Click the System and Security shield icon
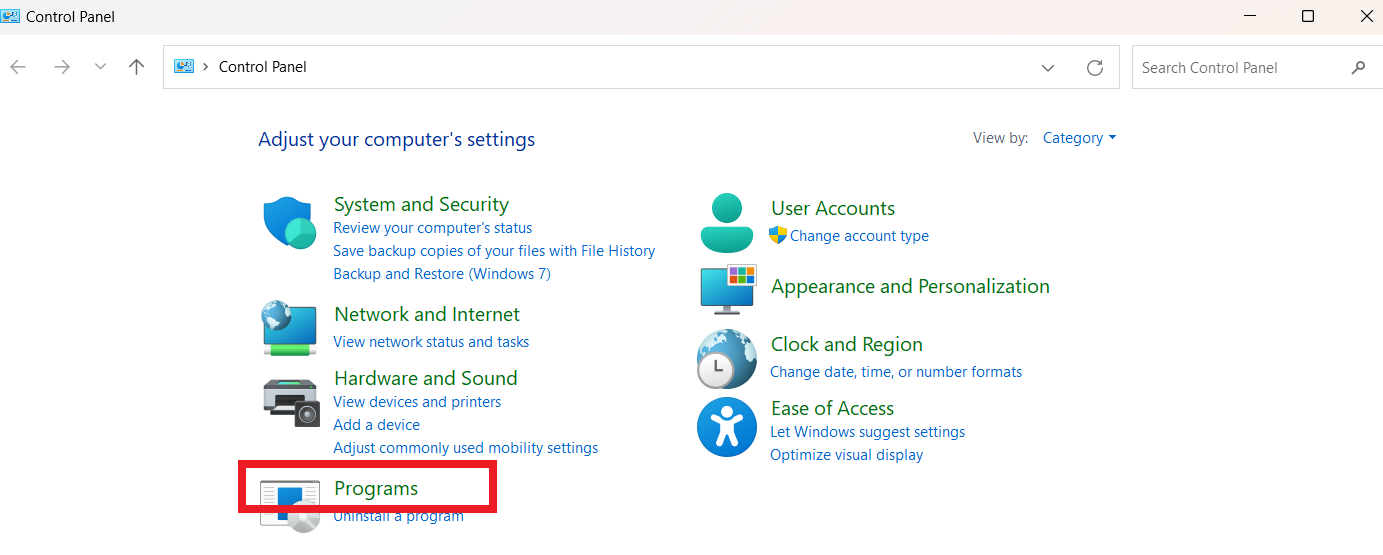 (x=289, y=223)
